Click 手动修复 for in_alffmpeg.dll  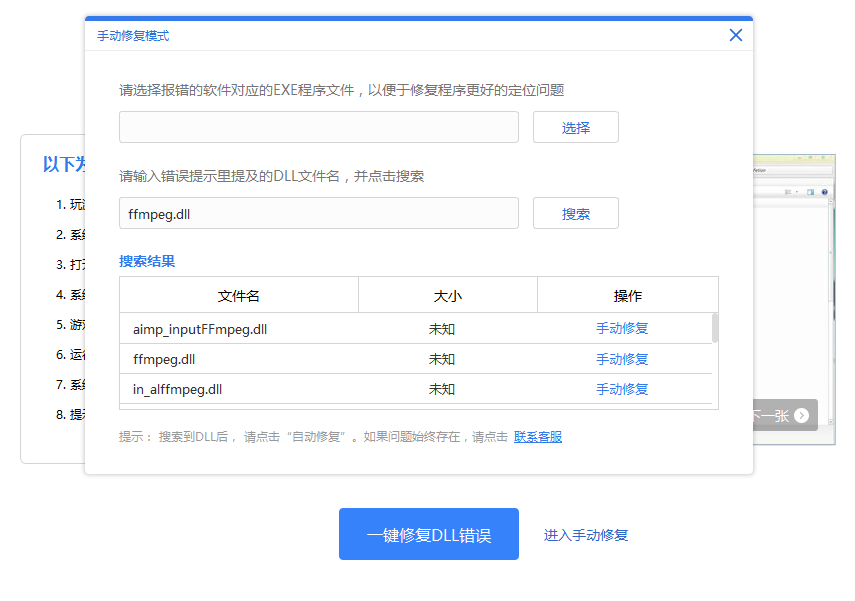click(x=622, y=390)
